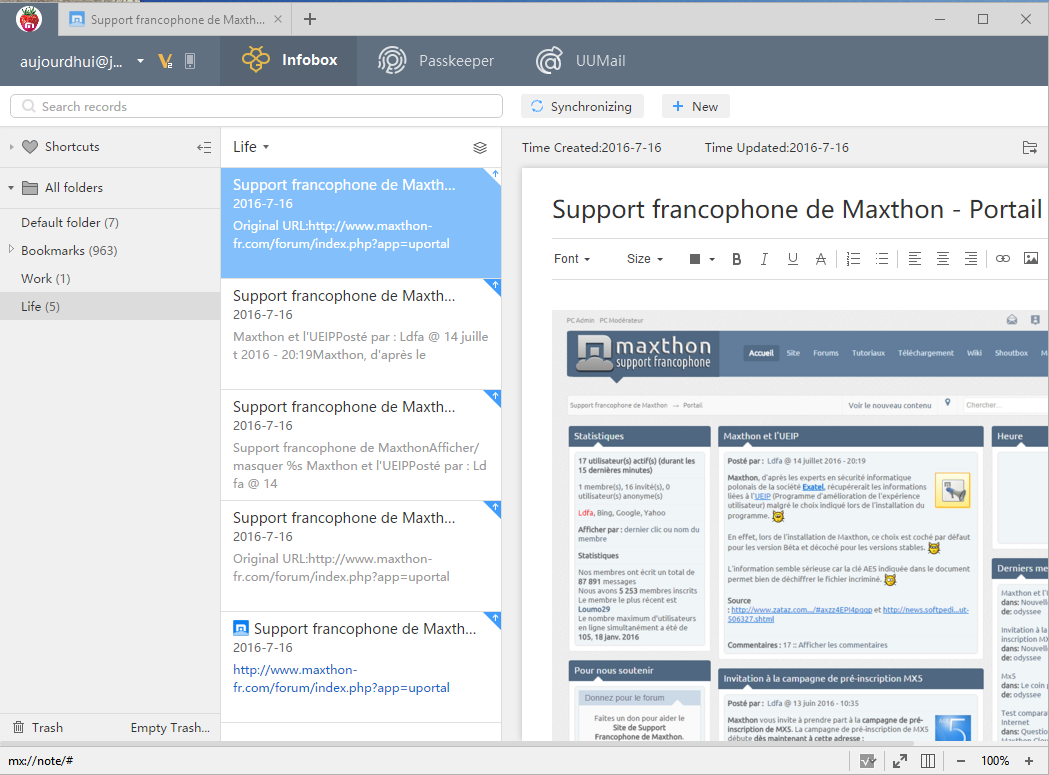Viewport: 1049px width, 775px height.
Task: Click the Synchronizing button
Action: 582,106
